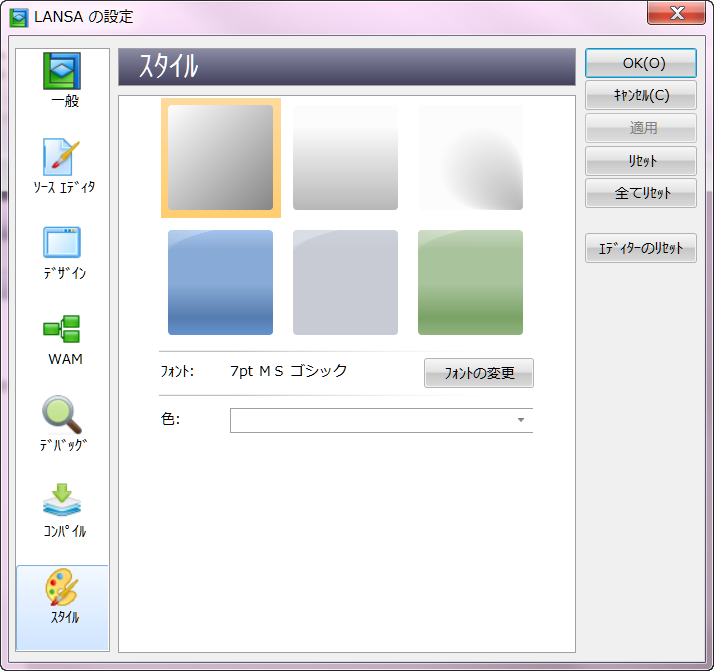
Task: Choose the light gray glossy style swatch
Action: point(345,282)
